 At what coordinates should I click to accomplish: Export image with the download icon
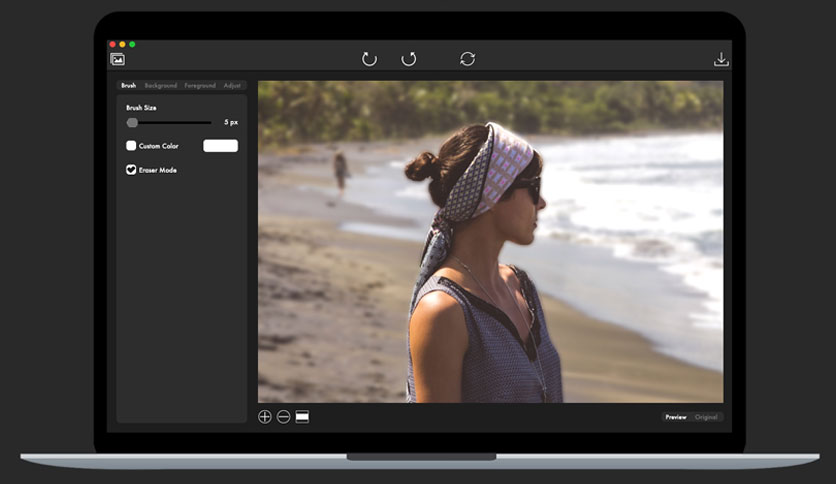pos(721,59)
